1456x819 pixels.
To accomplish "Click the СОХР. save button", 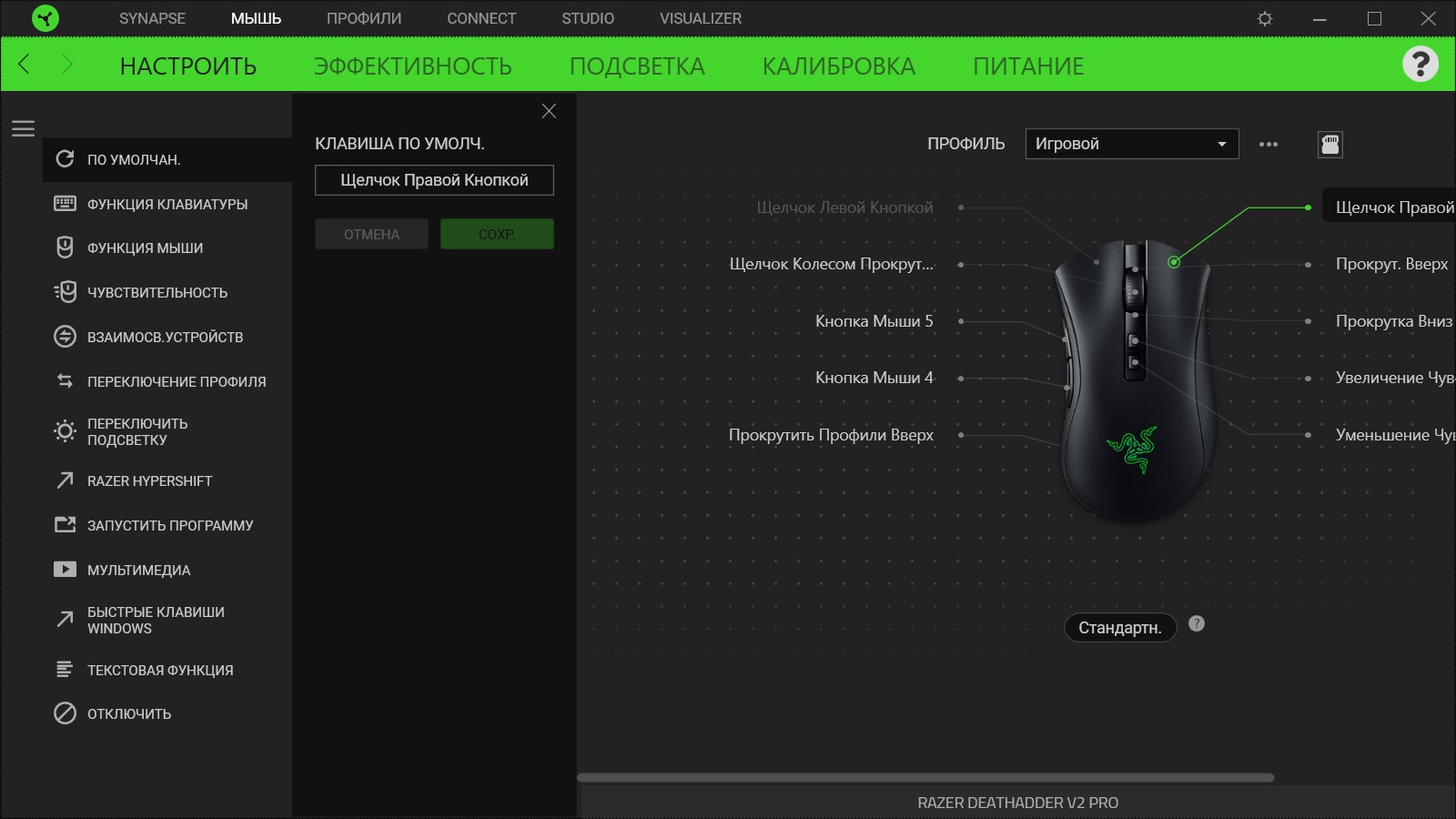I will point(497,234).
